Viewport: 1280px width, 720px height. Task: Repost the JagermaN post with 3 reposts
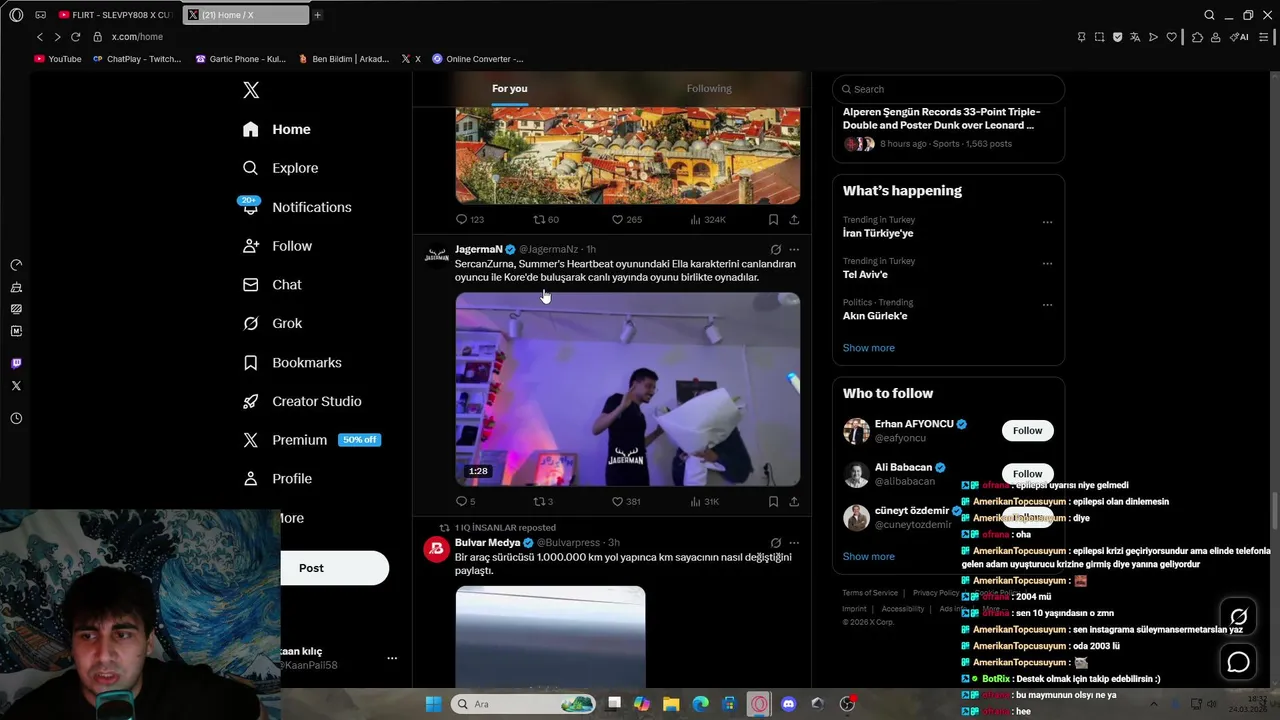point(543,501)
